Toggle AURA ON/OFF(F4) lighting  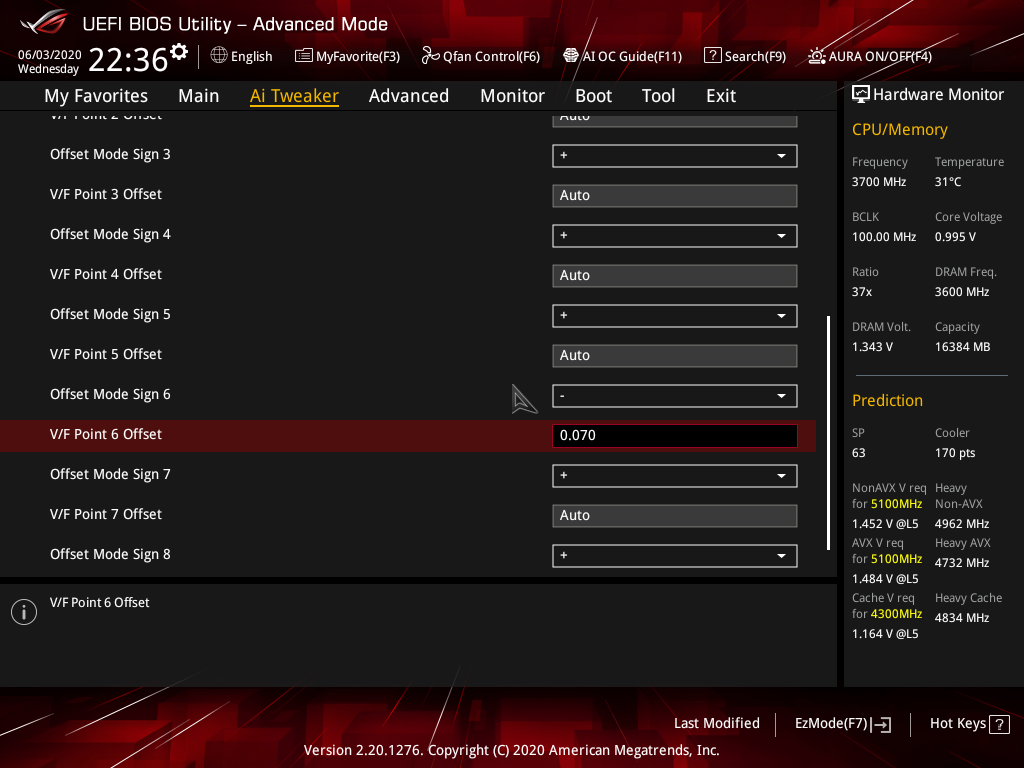coord(870,56)
